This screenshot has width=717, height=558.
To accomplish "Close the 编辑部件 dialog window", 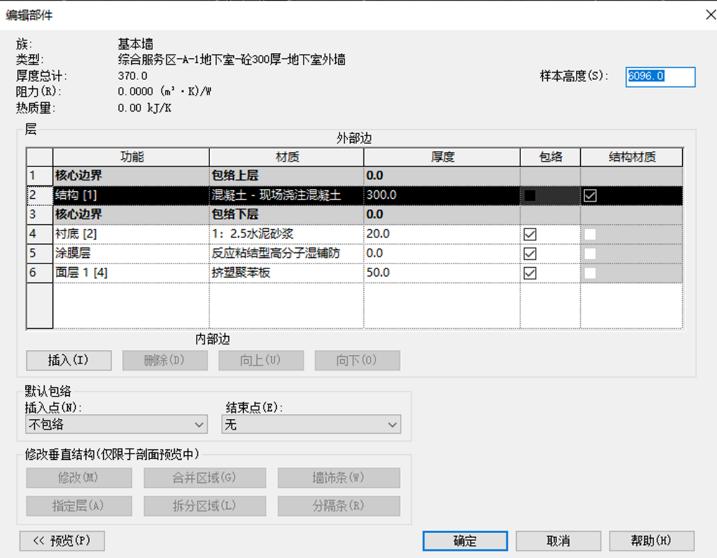I will point(710,15).
